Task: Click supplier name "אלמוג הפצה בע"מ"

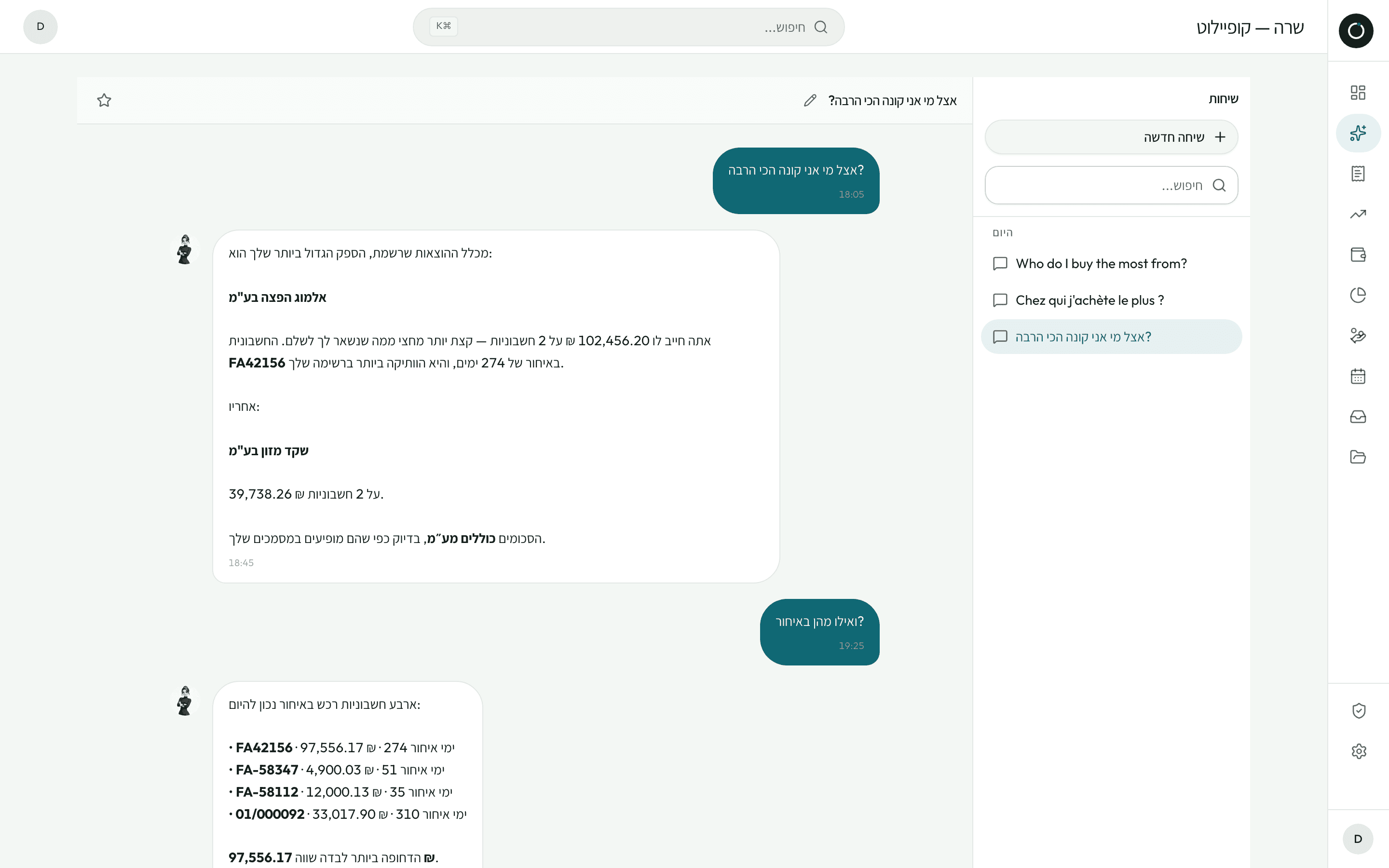Action: (x=277, y=297)
